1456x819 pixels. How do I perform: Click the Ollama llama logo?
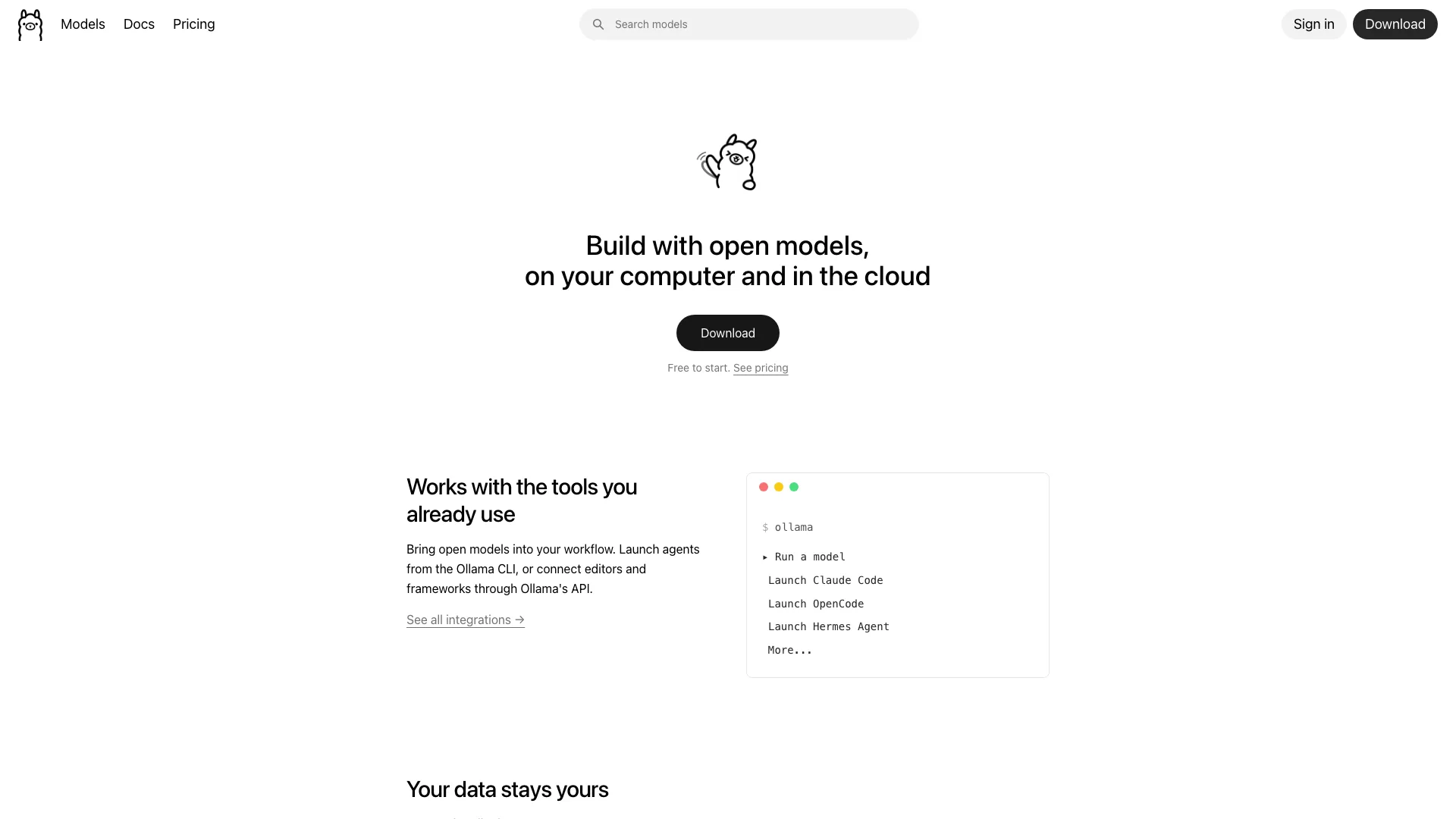30,25
